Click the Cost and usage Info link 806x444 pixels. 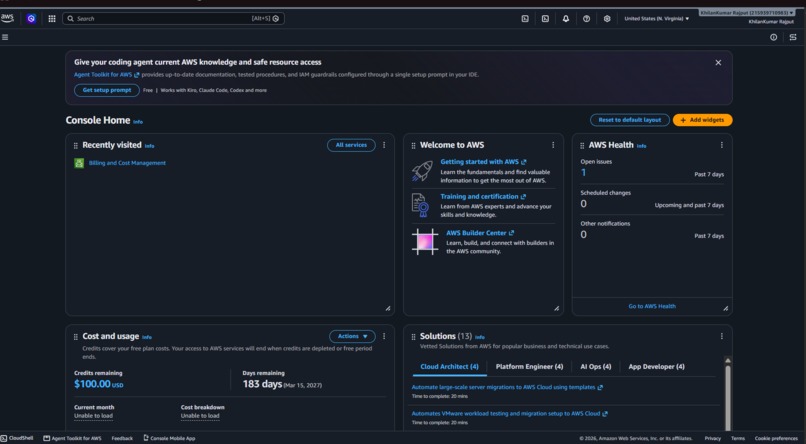coord(147,338)
